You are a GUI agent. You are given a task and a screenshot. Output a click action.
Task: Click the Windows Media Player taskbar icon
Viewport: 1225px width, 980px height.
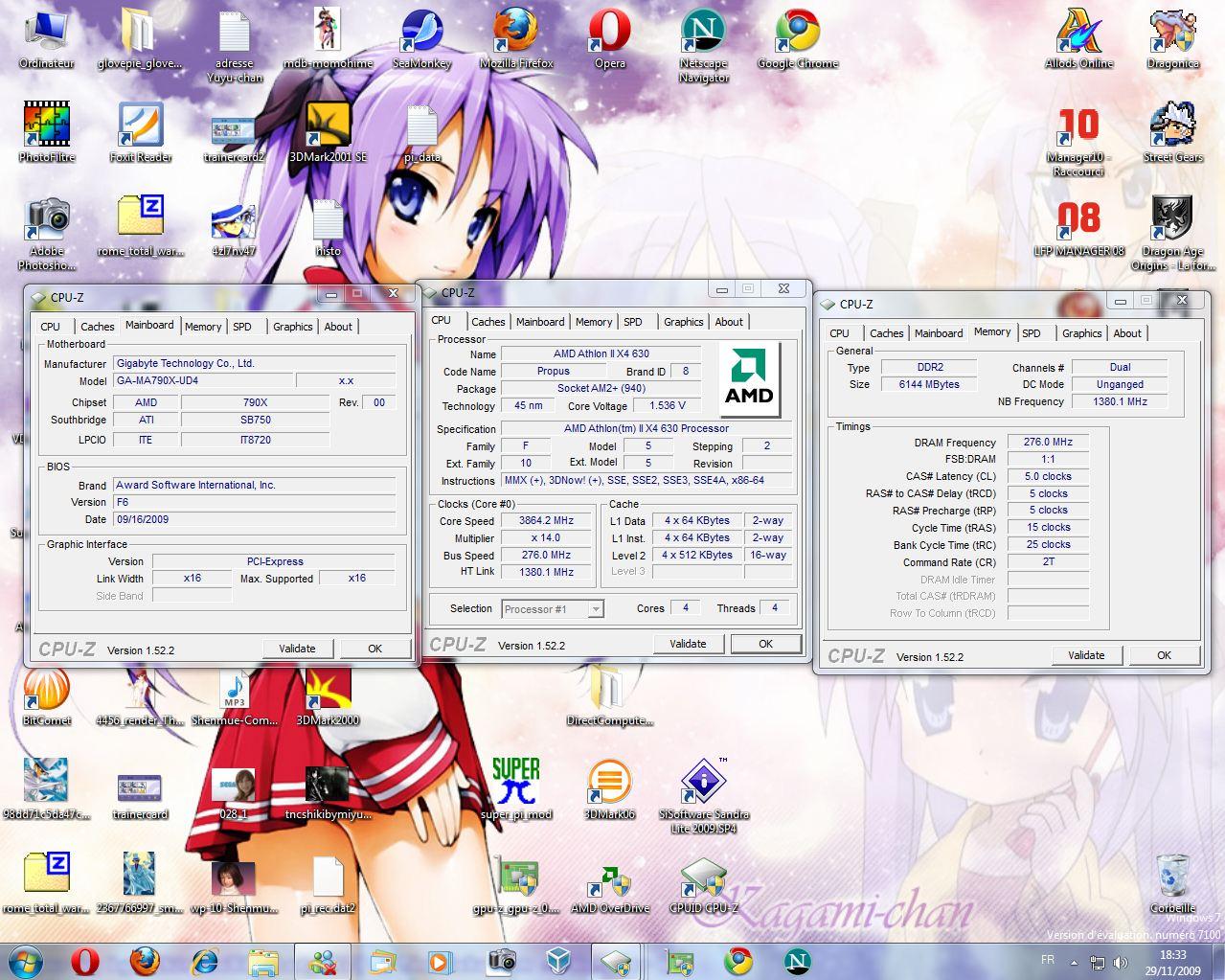click(x=440, y=961)
